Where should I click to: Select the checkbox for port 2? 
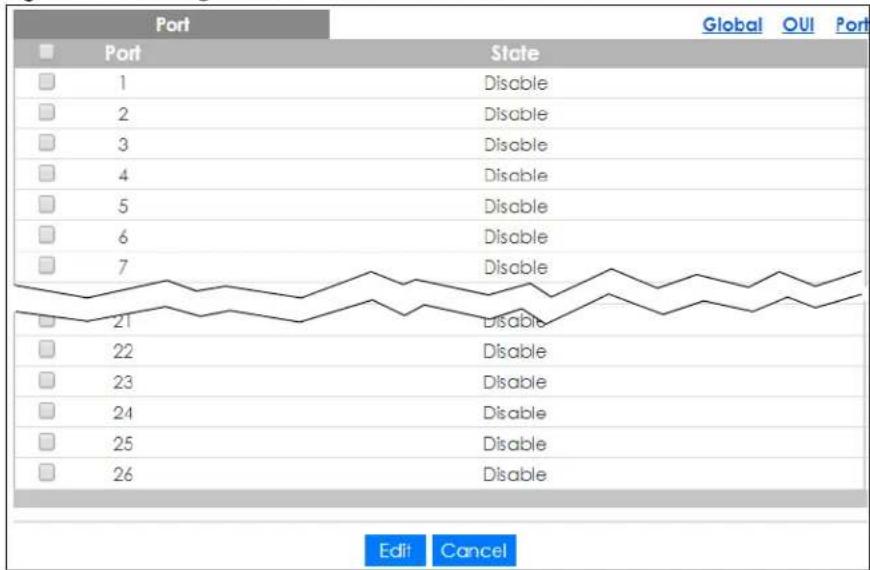(x=47, y=113)
